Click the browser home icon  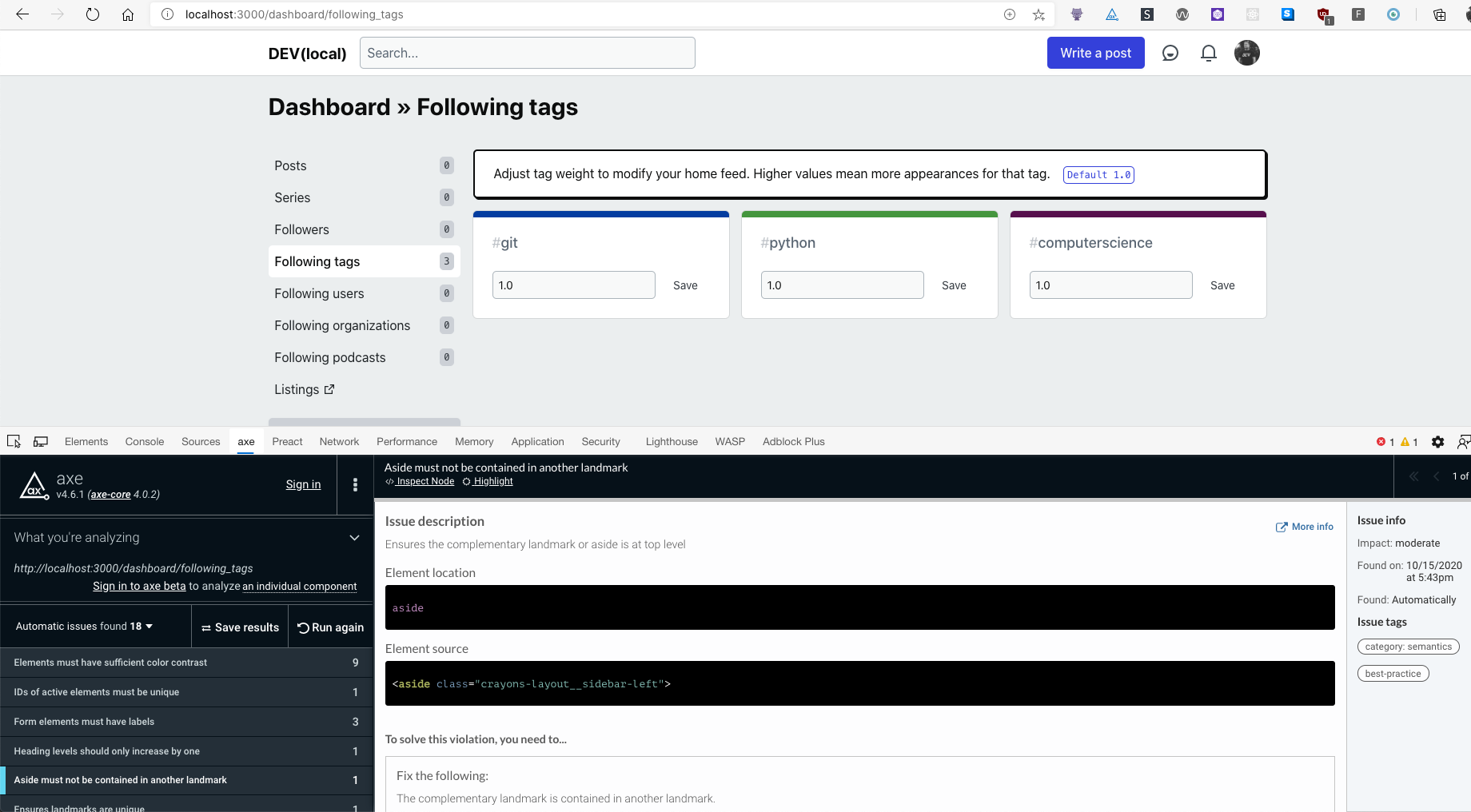pyautogui.click(x=127, y=14)
